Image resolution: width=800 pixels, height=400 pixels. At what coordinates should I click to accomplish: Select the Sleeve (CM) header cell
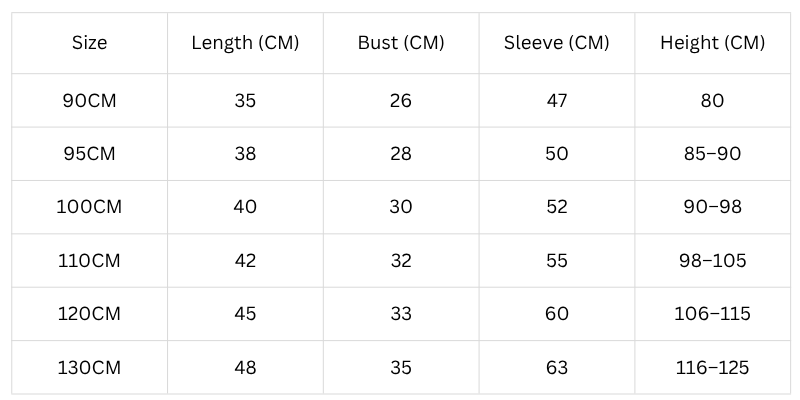556,43
